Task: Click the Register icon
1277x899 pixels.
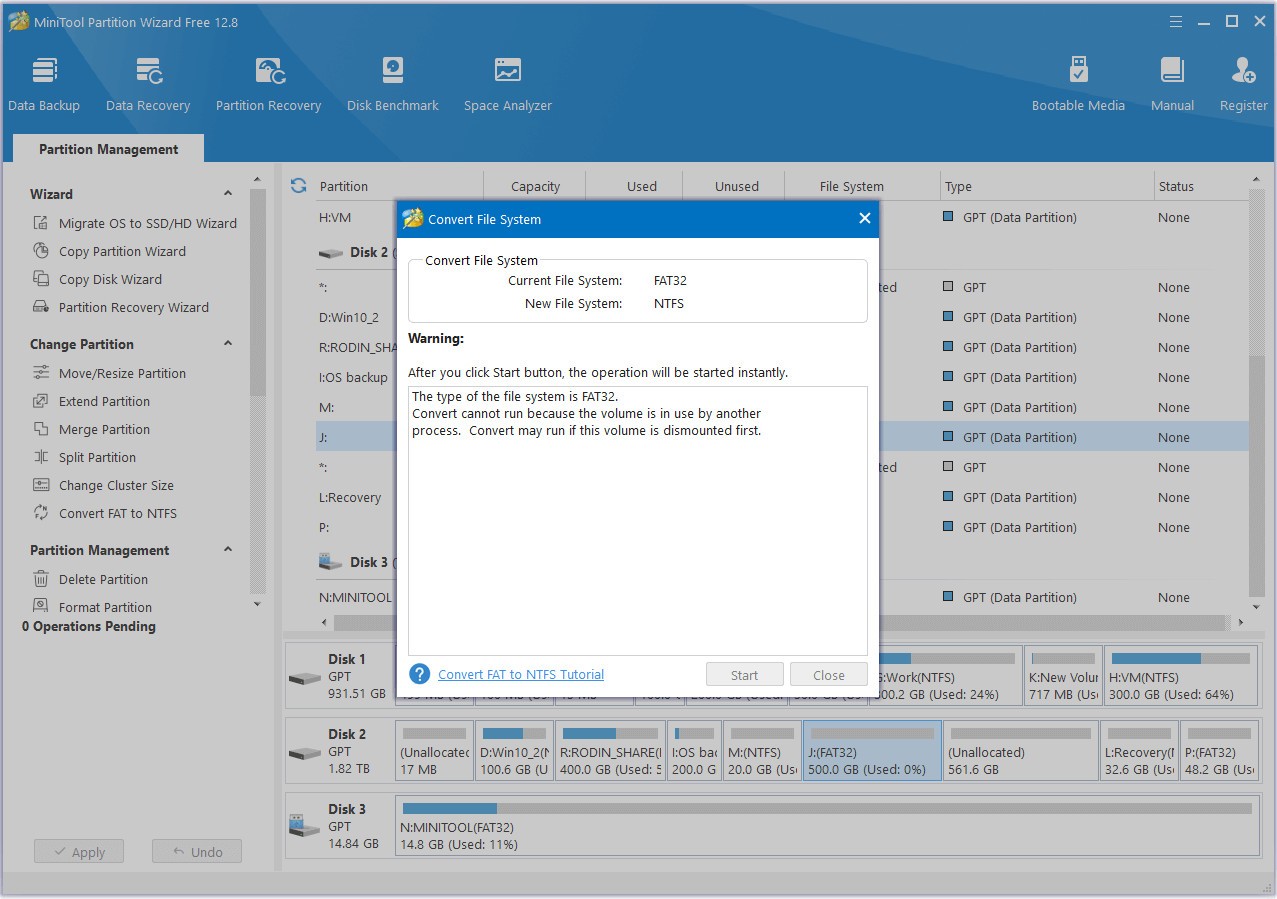Action: pyautogui.click(x=1243, y=80)
